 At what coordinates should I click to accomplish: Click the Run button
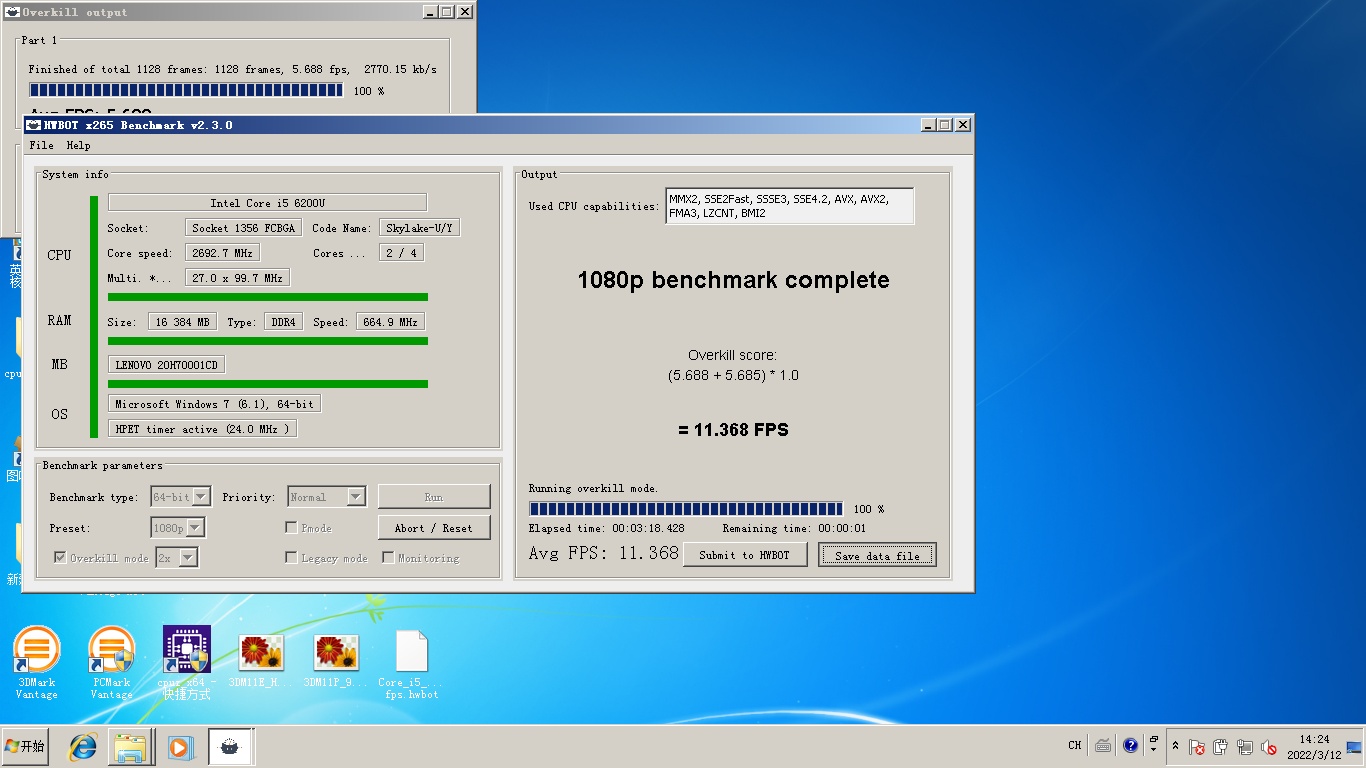[x=434, y=497]
